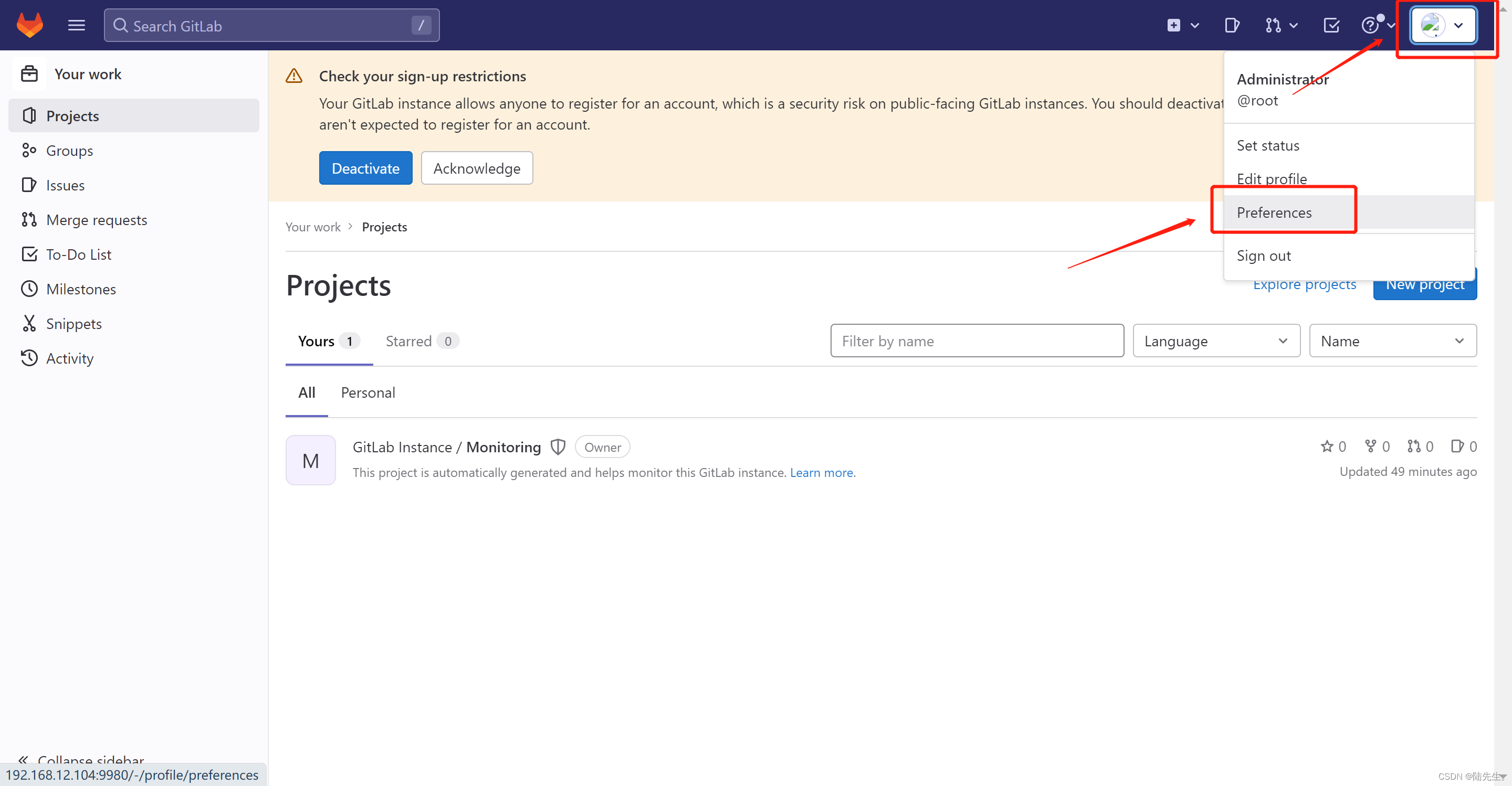Click Learn more link in Monitoring
The width and height of the screenshot is (1512, 786).
[823, 472]
